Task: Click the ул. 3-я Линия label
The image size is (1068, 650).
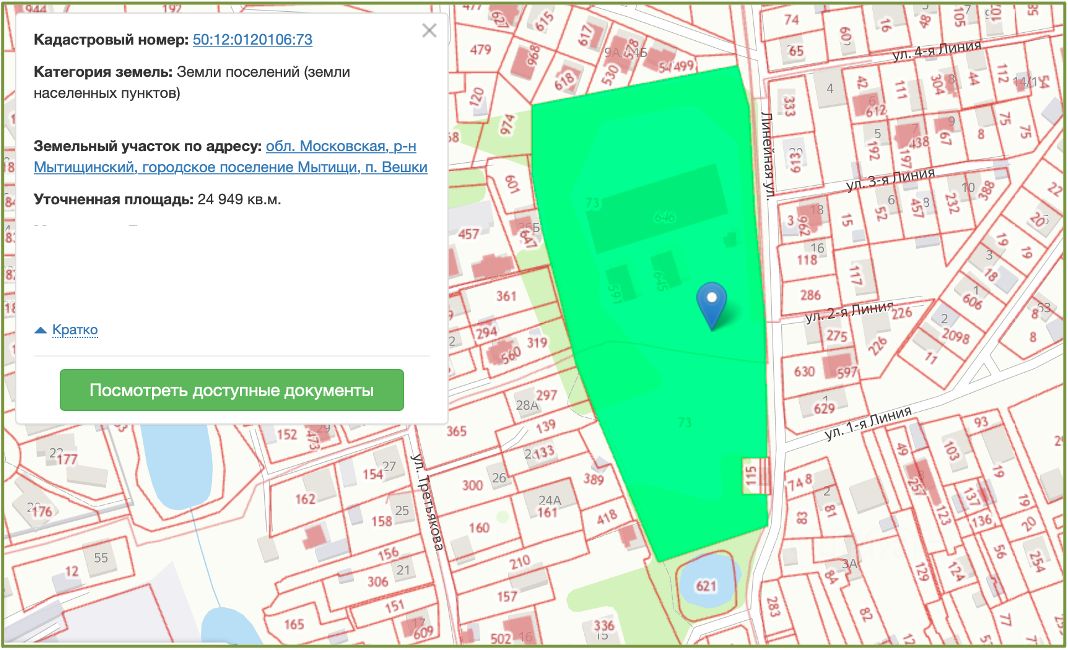Action: (x=890, y=179)
